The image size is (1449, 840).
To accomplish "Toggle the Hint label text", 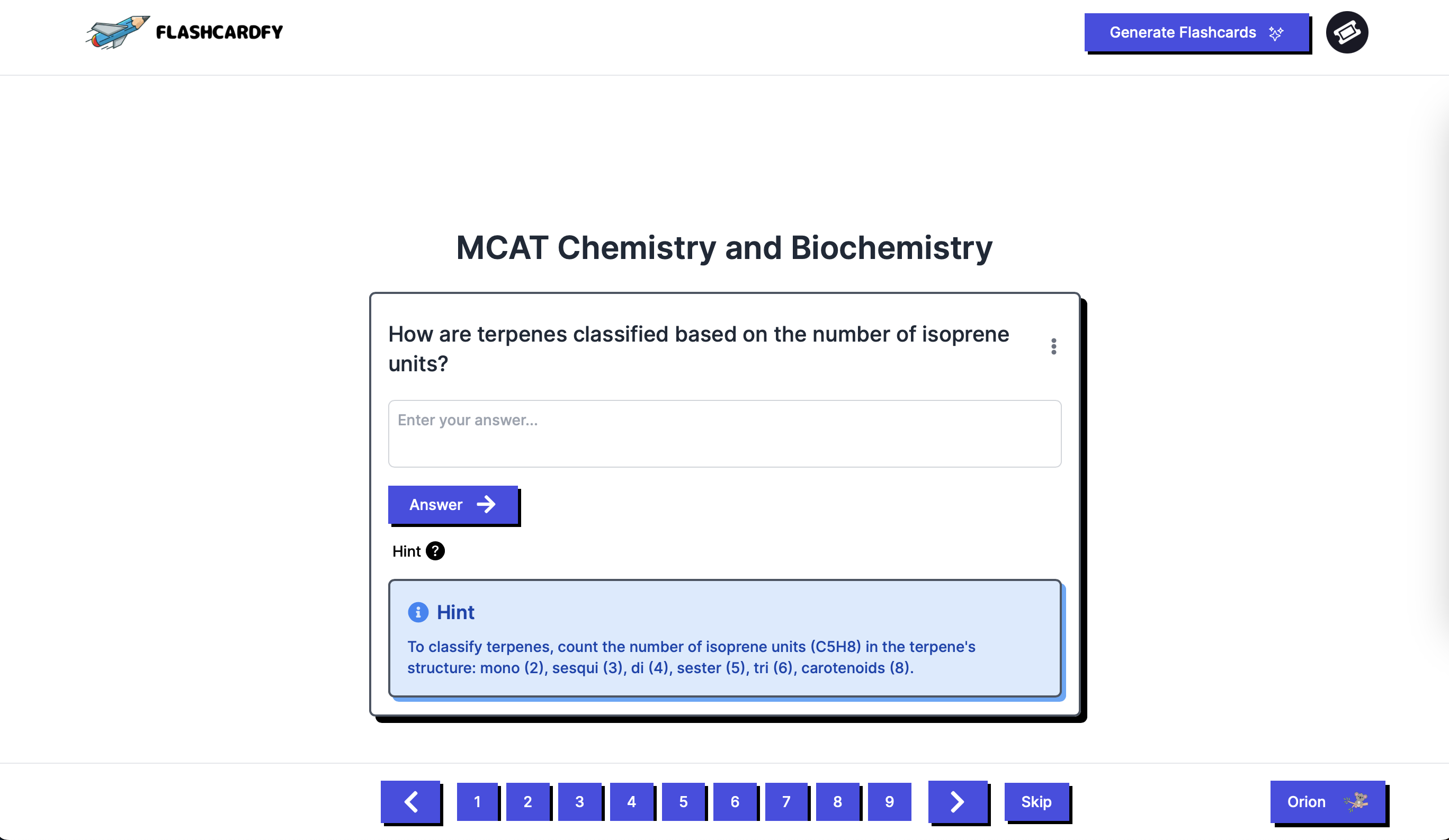I will coord(407,551).
